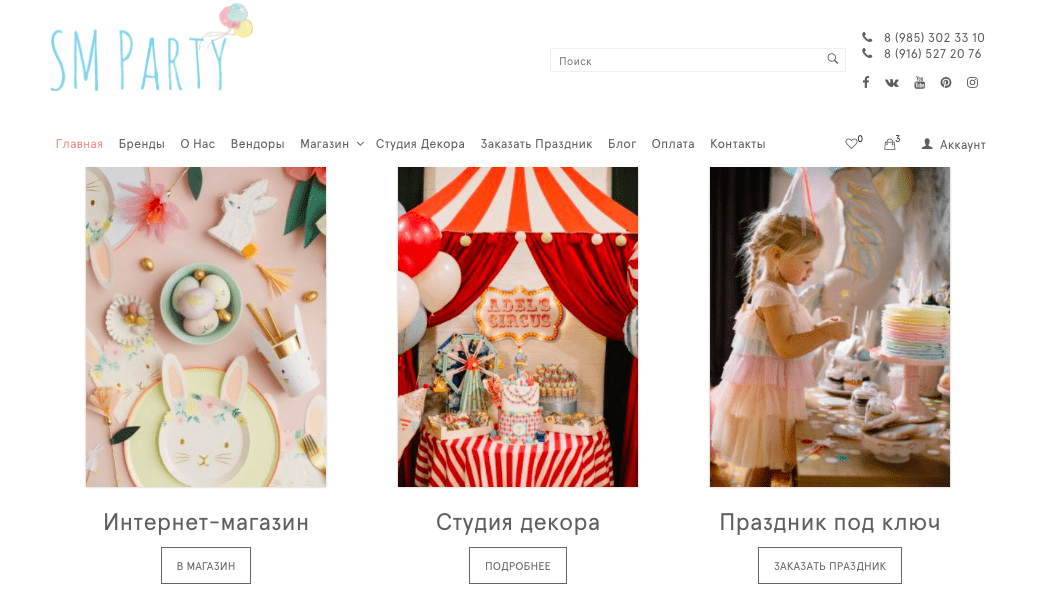Expand the Магазин dropdown arrow
The image size is (1038, 598).
(x=360, y=144)
